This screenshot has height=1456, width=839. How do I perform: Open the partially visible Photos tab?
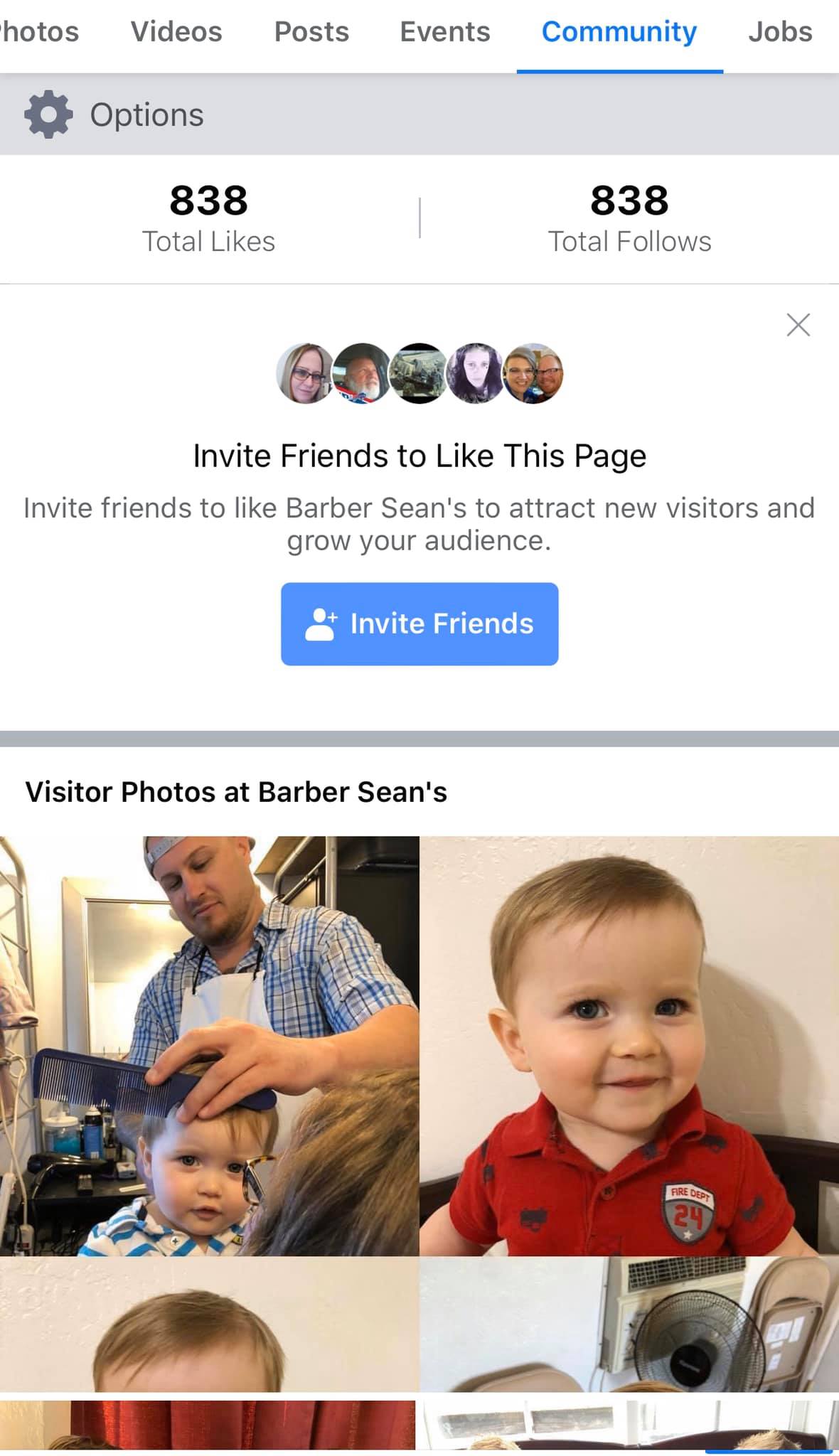click(x=39, y=32)
